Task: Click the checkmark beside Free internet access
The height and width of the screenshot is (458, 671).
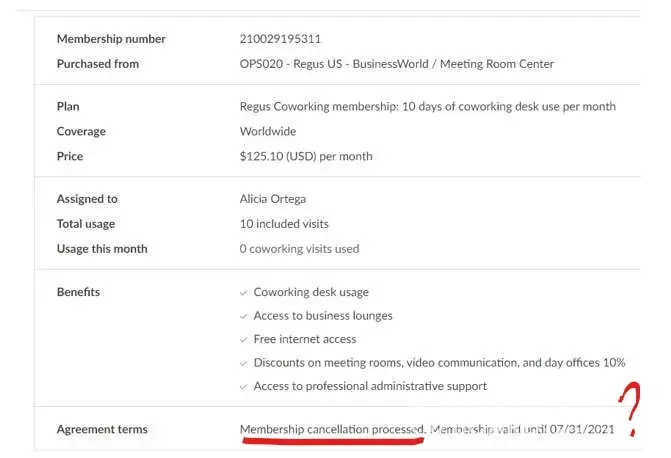Action: tap(244, 340)
